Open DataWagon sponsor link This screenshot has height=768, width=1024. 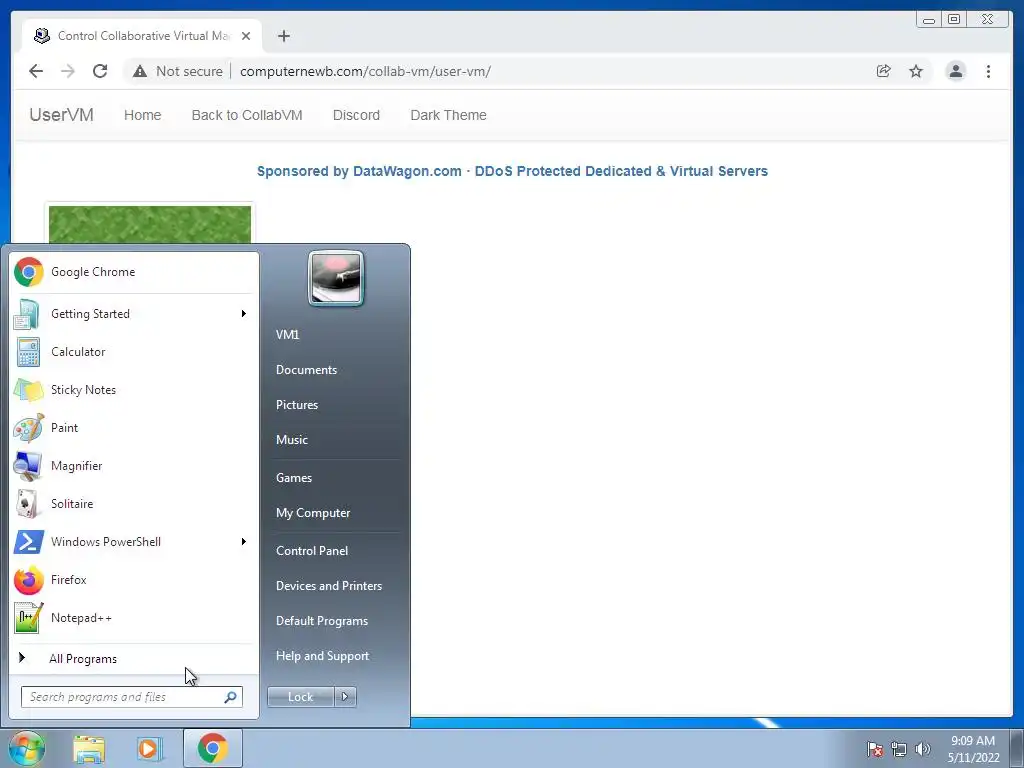point(512,171)
